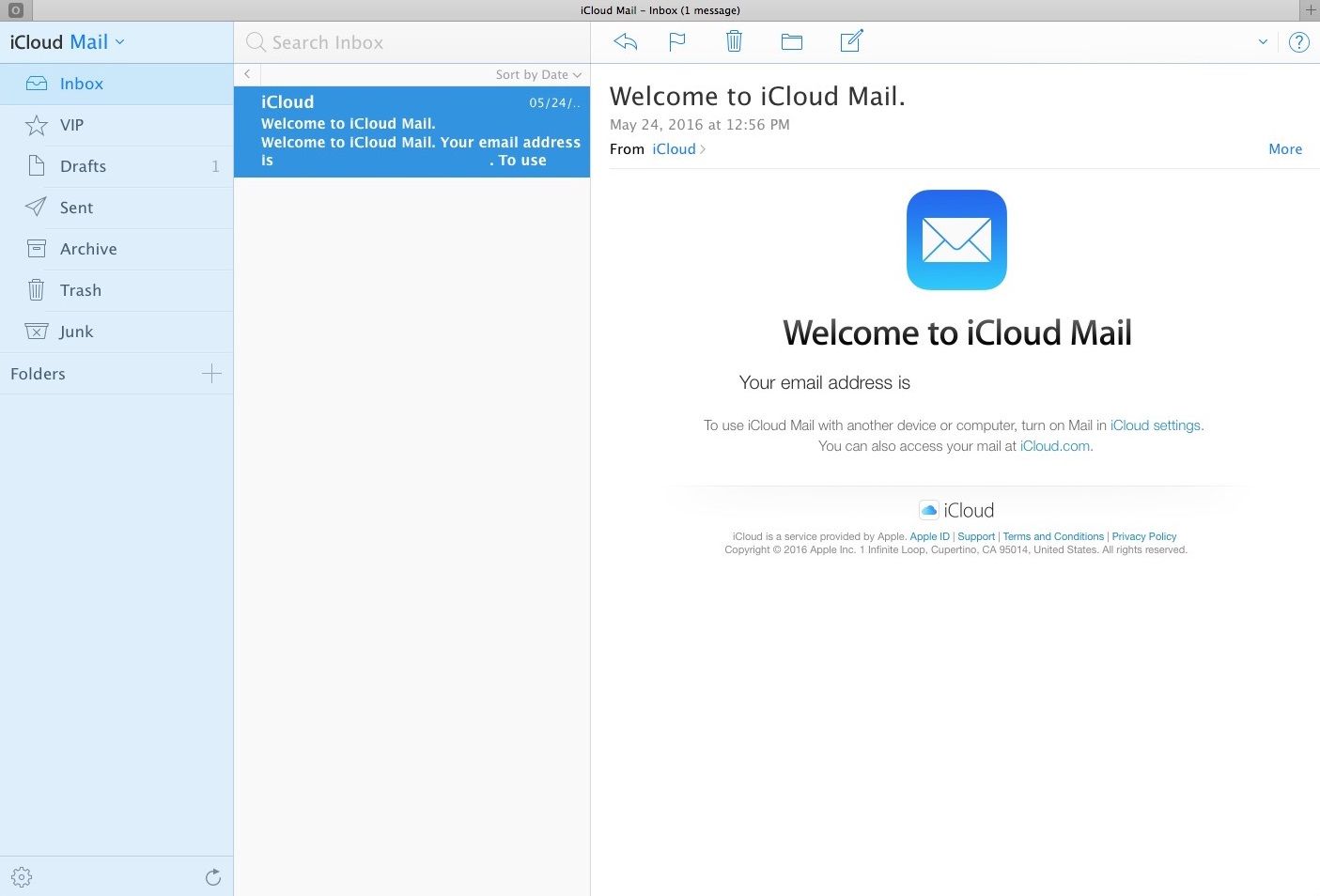Image resolution: width=1320 pixels, height=896 pixels.
Task: Compose a new message
Action: click(850, 41)
